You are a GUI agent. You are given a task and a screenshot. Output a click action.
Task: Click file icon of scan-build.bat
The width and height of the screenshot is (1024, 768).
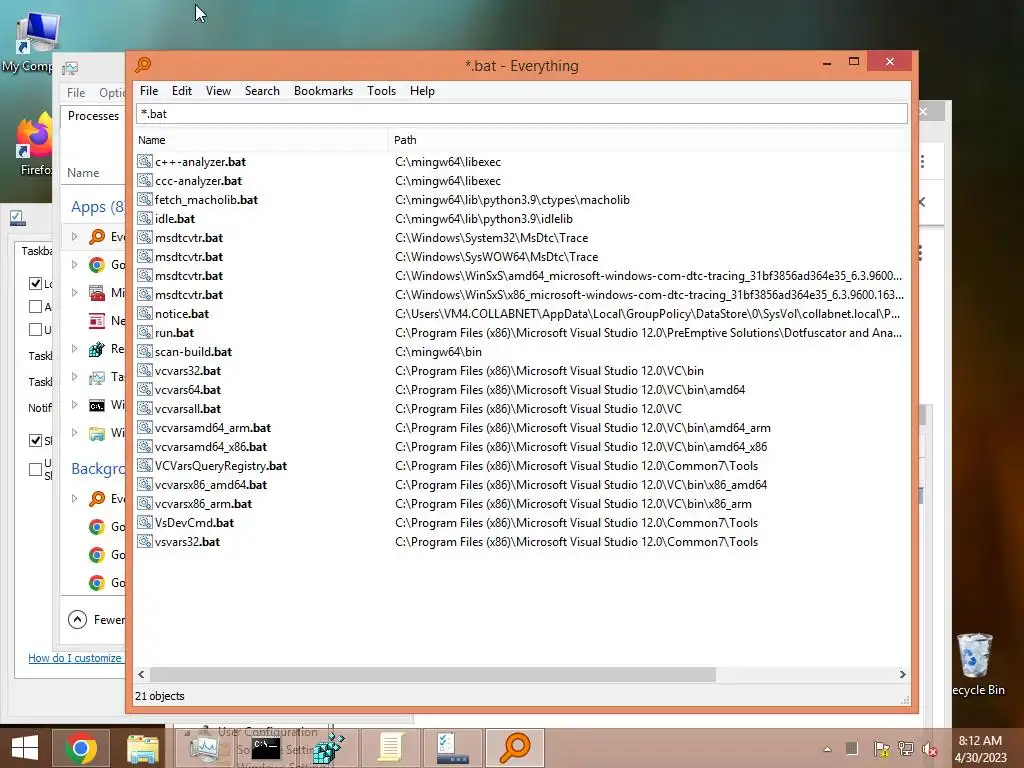tap(145, 351)
